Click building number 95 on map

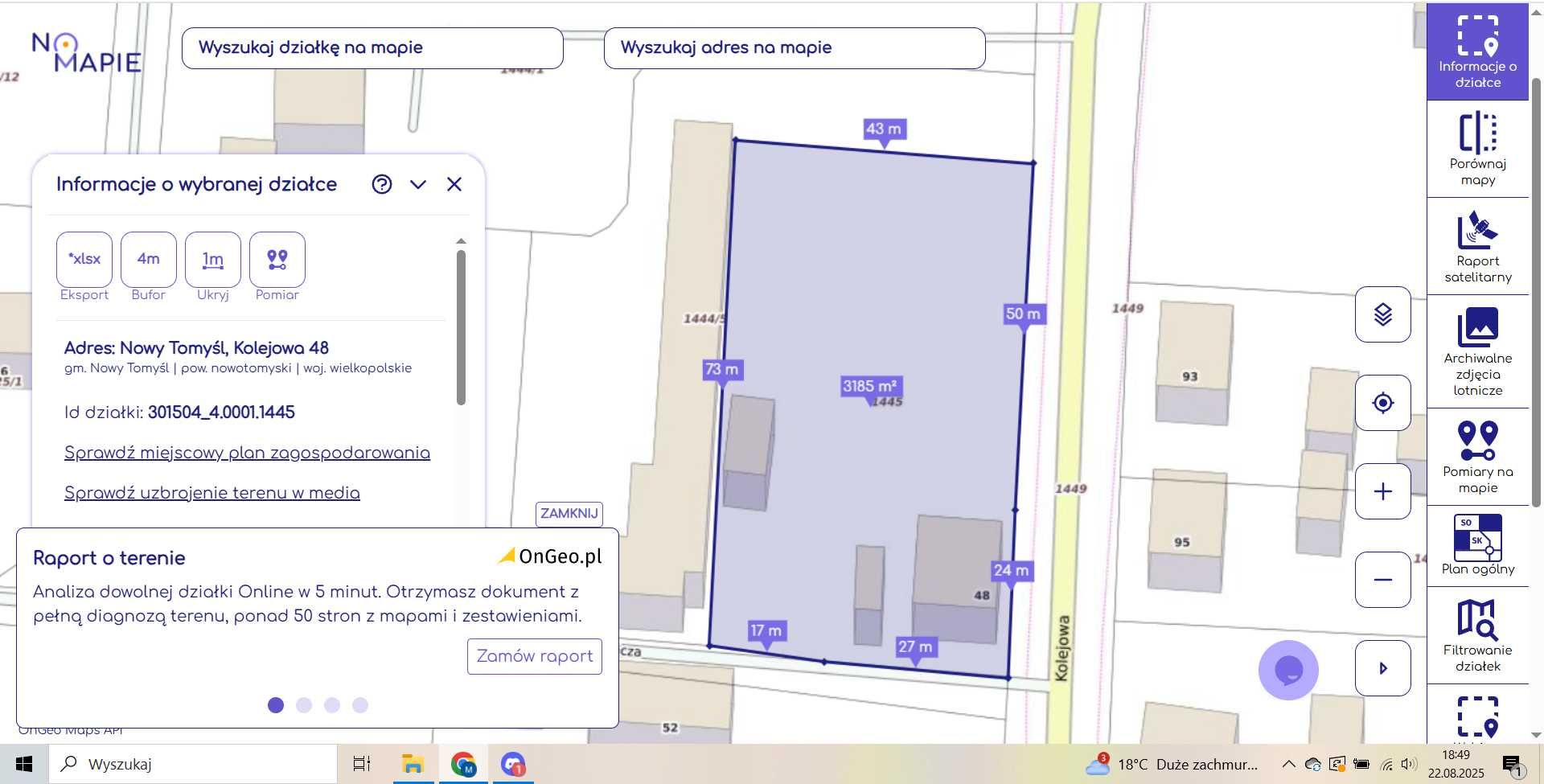pyautogui.click(x=1181, y=542)
